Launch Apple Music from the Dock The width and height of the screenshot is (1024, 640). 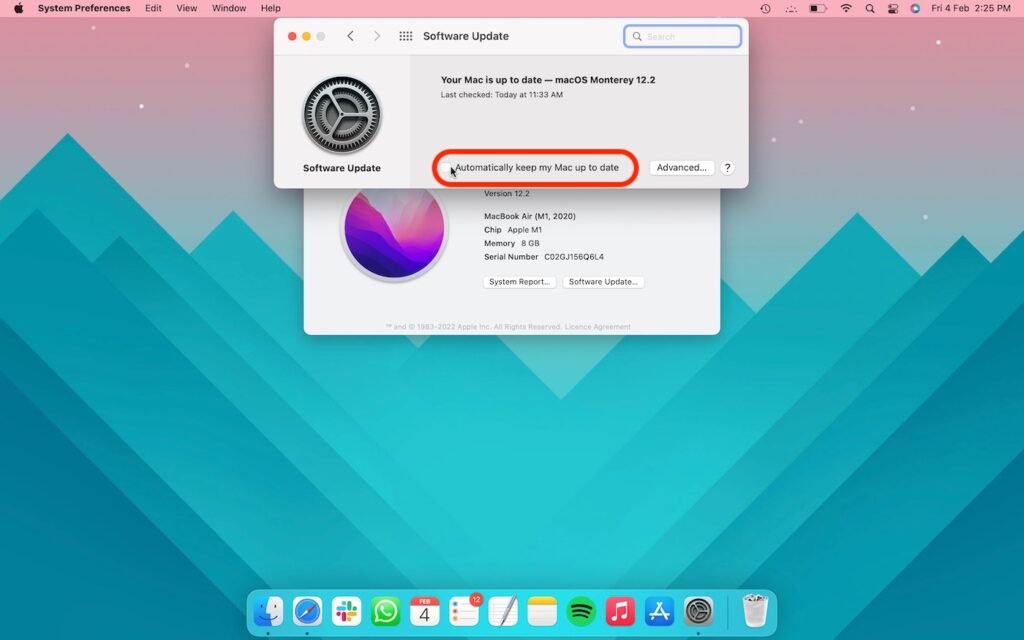[x=619, y=611]
